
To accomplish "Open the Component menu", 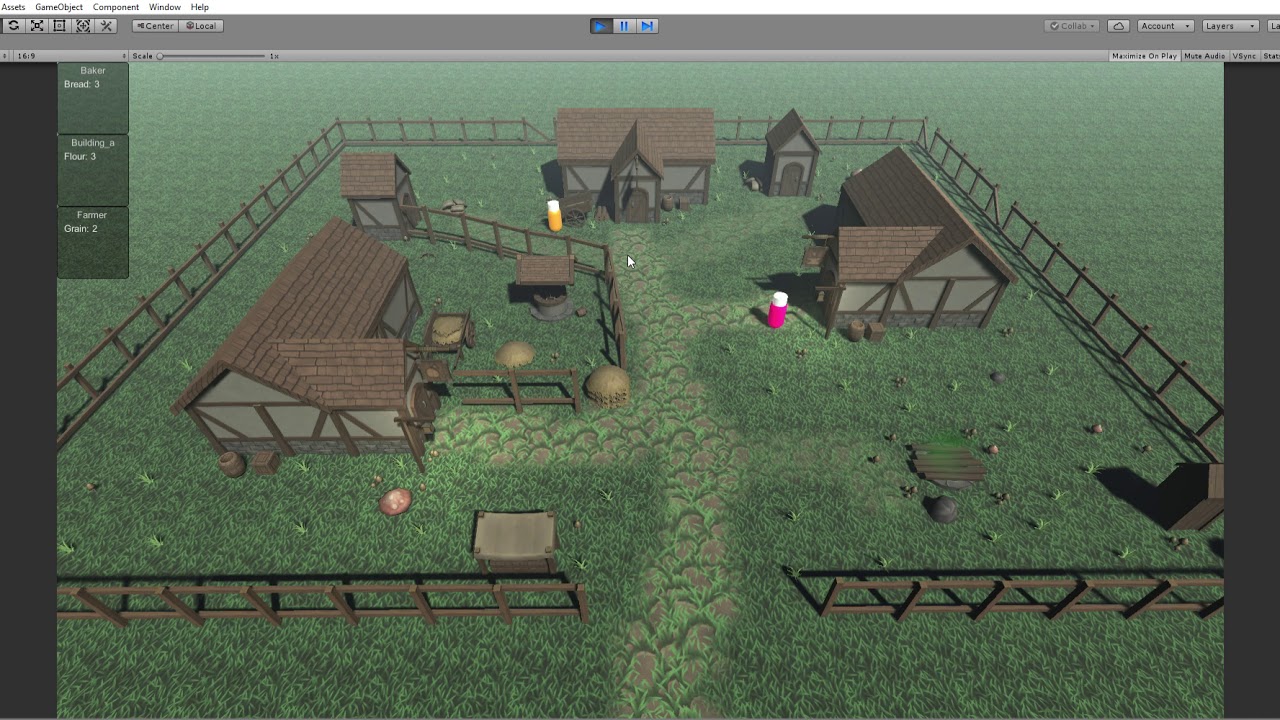I will [x=116, y=7].
